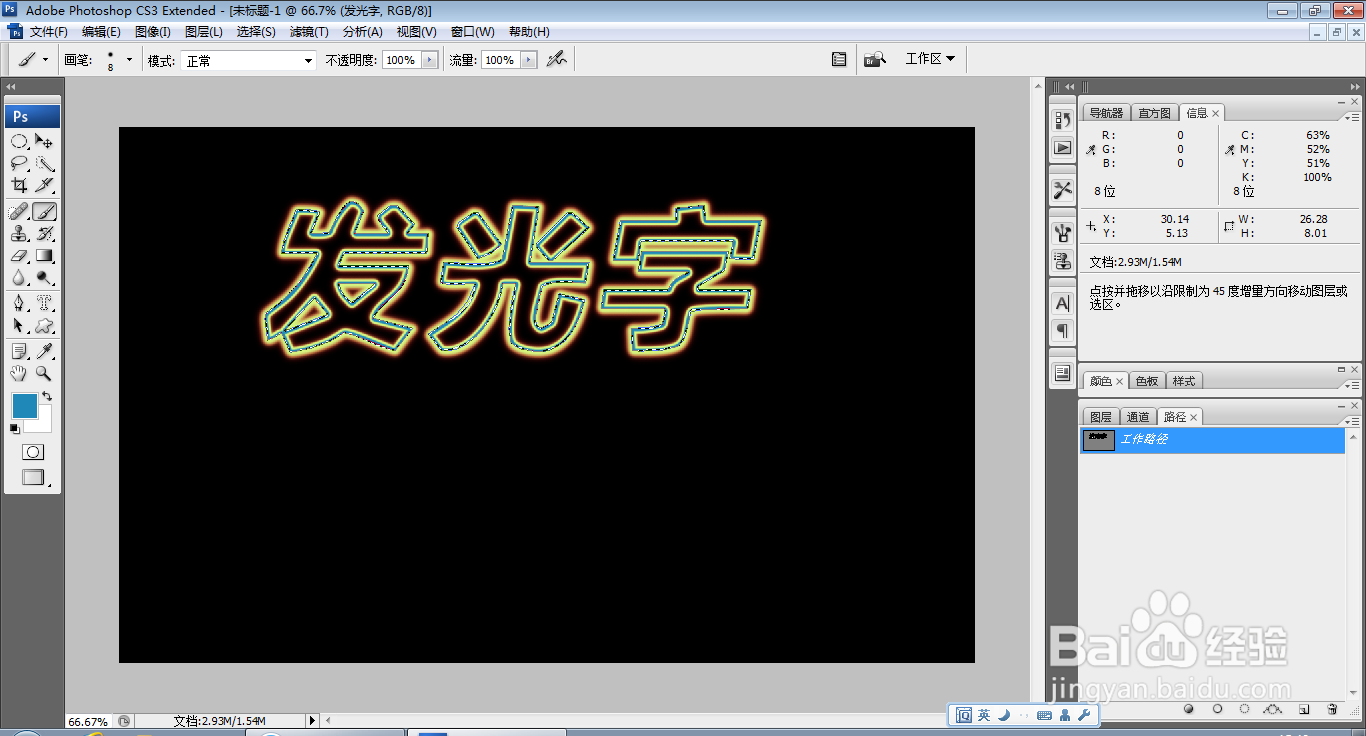Image resolution: width=1366 pixels, height=736 pixels.
Task: Open the blend mode dropdown showing 正常
Action: coord(248,61)
